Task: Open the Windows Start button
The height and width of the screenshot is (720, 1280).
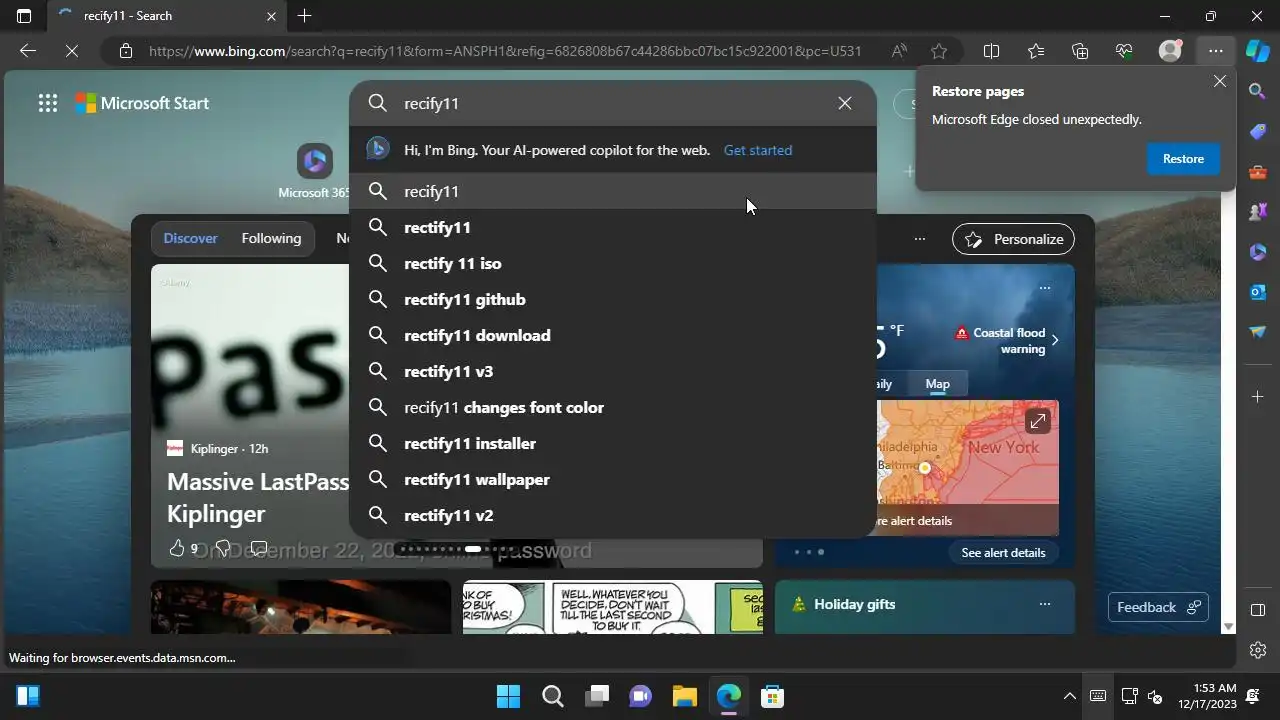Action: [508, 697]
